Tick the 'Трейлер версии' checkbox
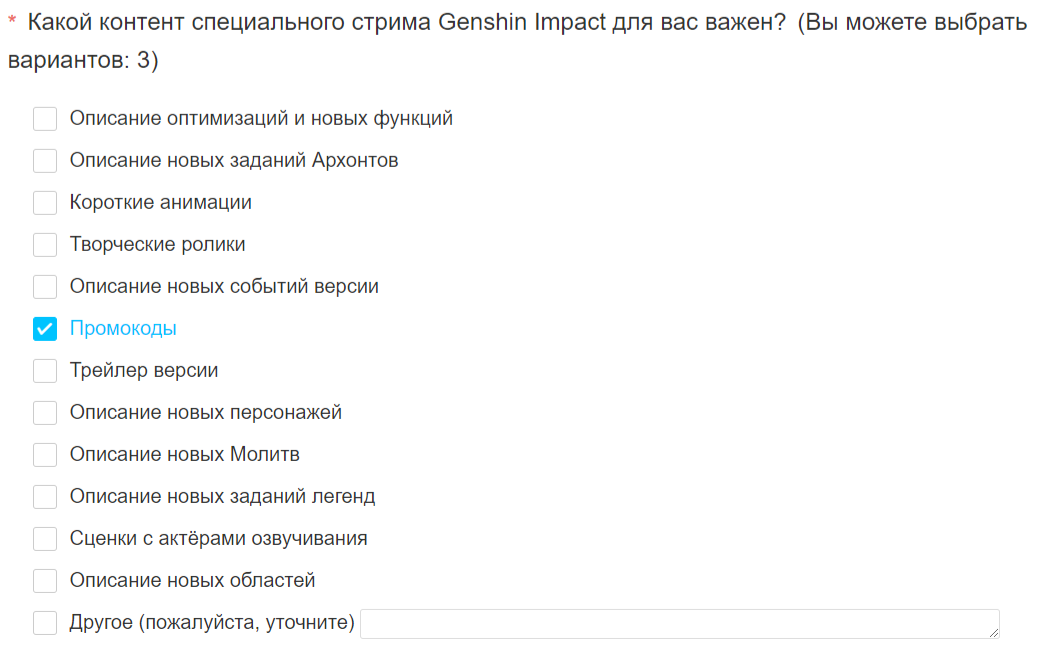 tap(45, 371)
